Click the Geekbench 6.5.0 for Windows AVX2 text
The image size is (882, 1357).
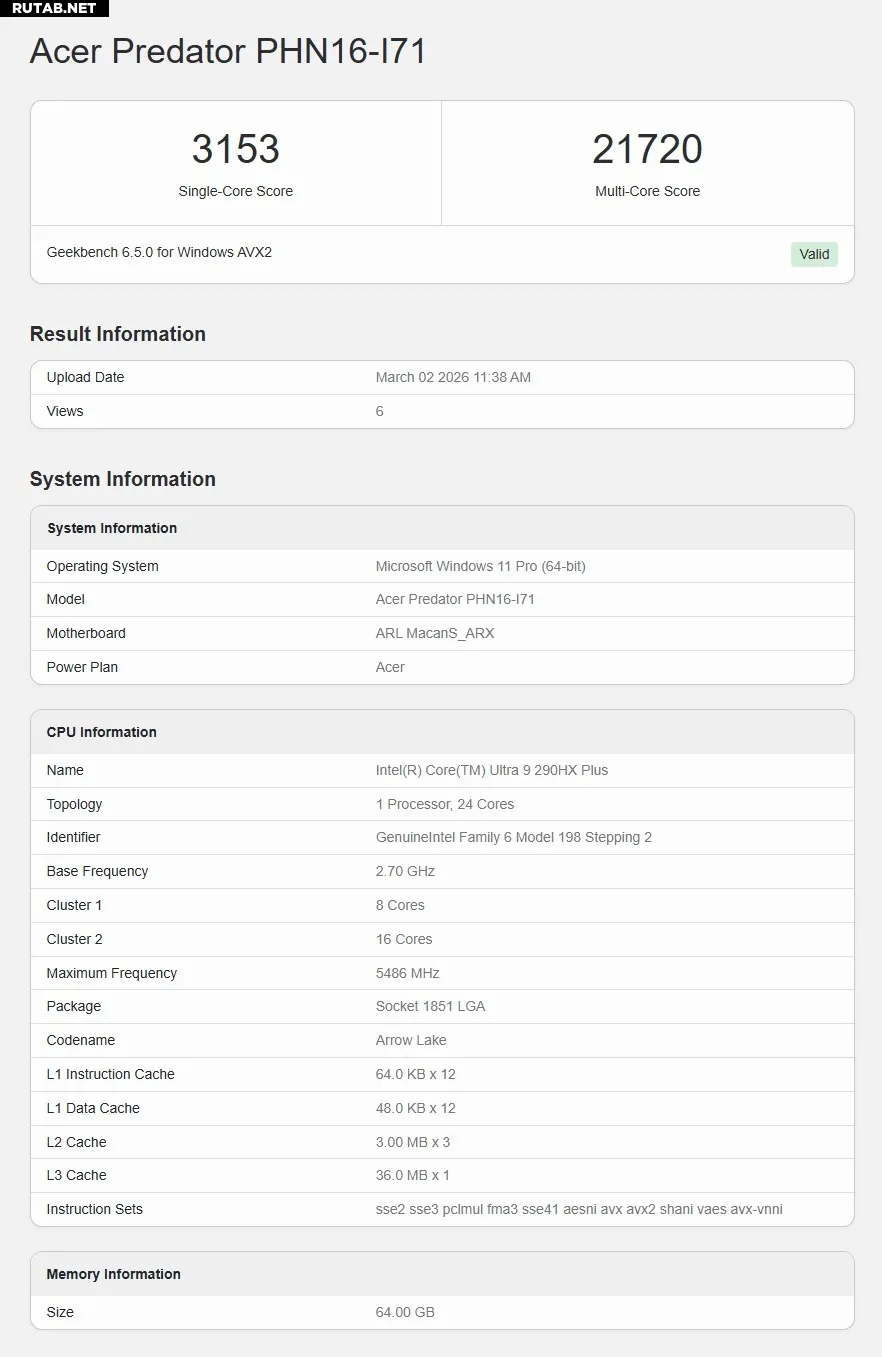tap(159, 252)
